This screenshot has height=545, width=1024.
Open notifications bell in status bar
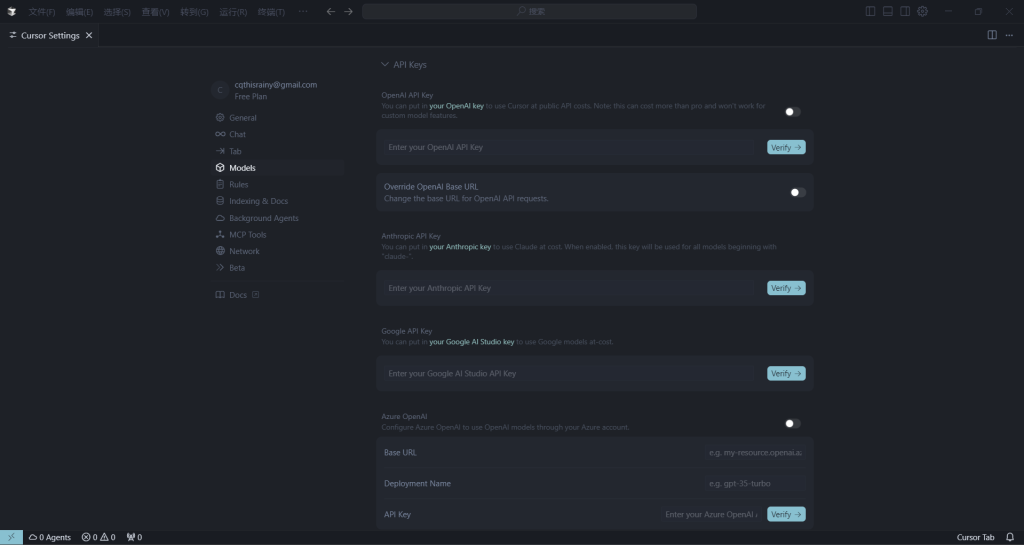pyautogui.click(x=1010, y=537)
